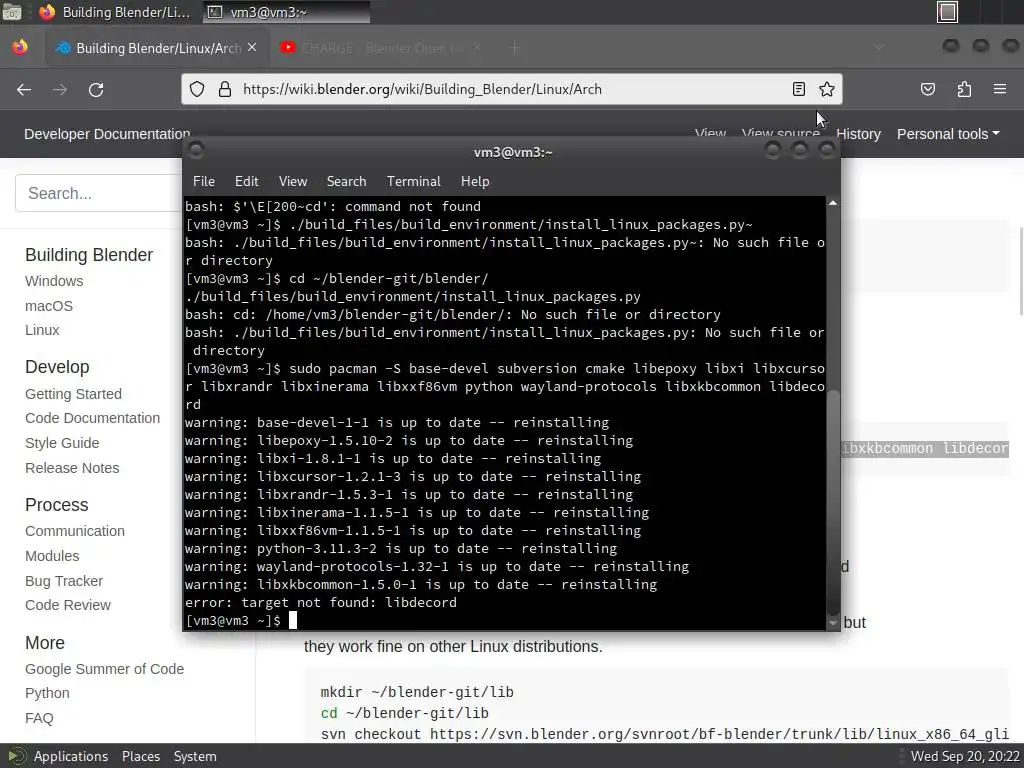Click the Applications menu logo icon
The height and width of the screenshot is (768, 1024).
(x=16, y=756)
